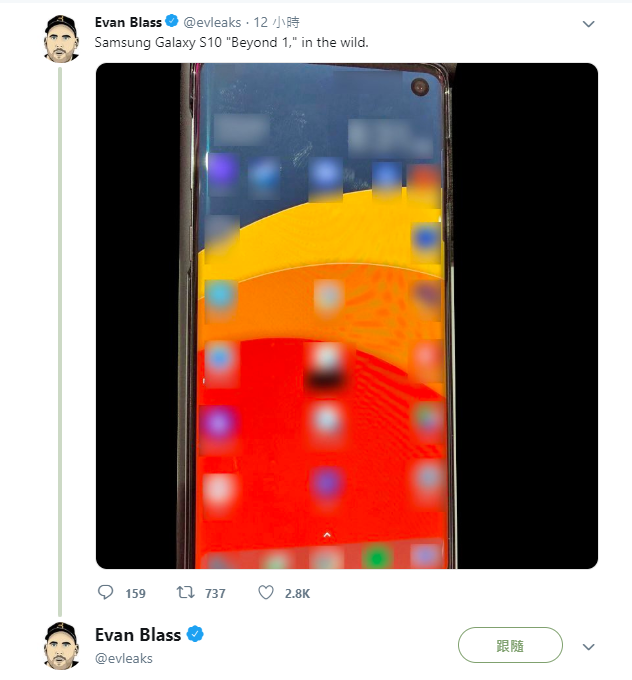Retweet this post using the retweet icon
632x680 pixels.
point(185,593)
